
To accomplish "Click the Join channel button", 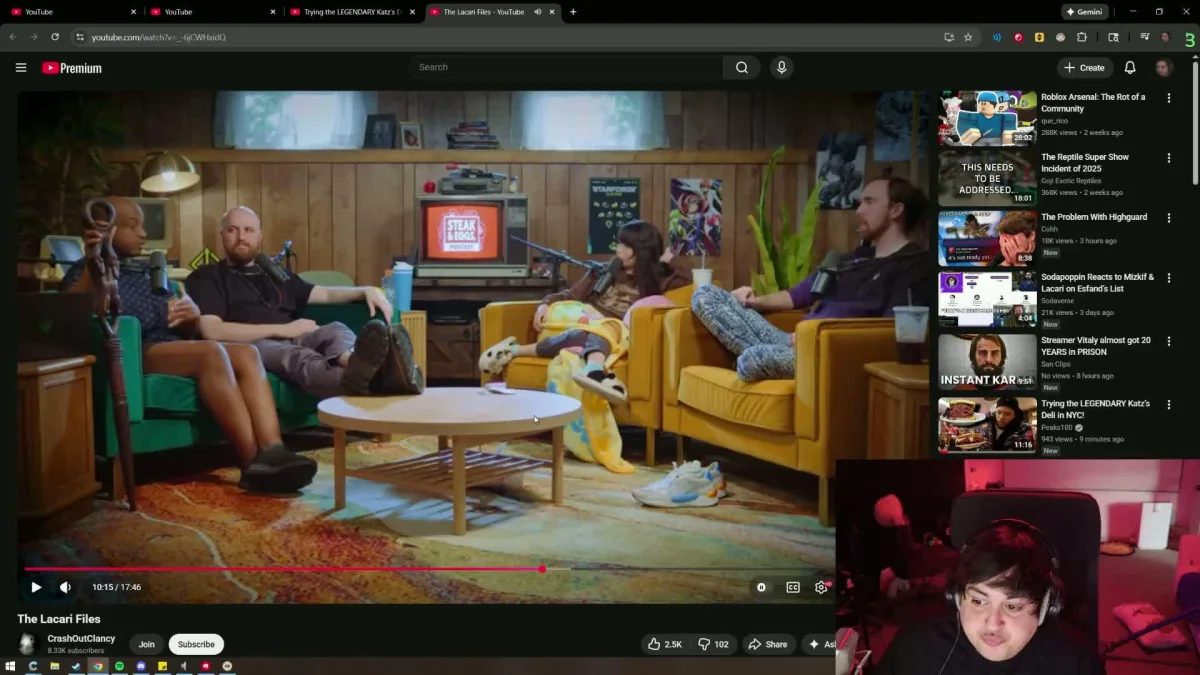I will pos(147,644).
